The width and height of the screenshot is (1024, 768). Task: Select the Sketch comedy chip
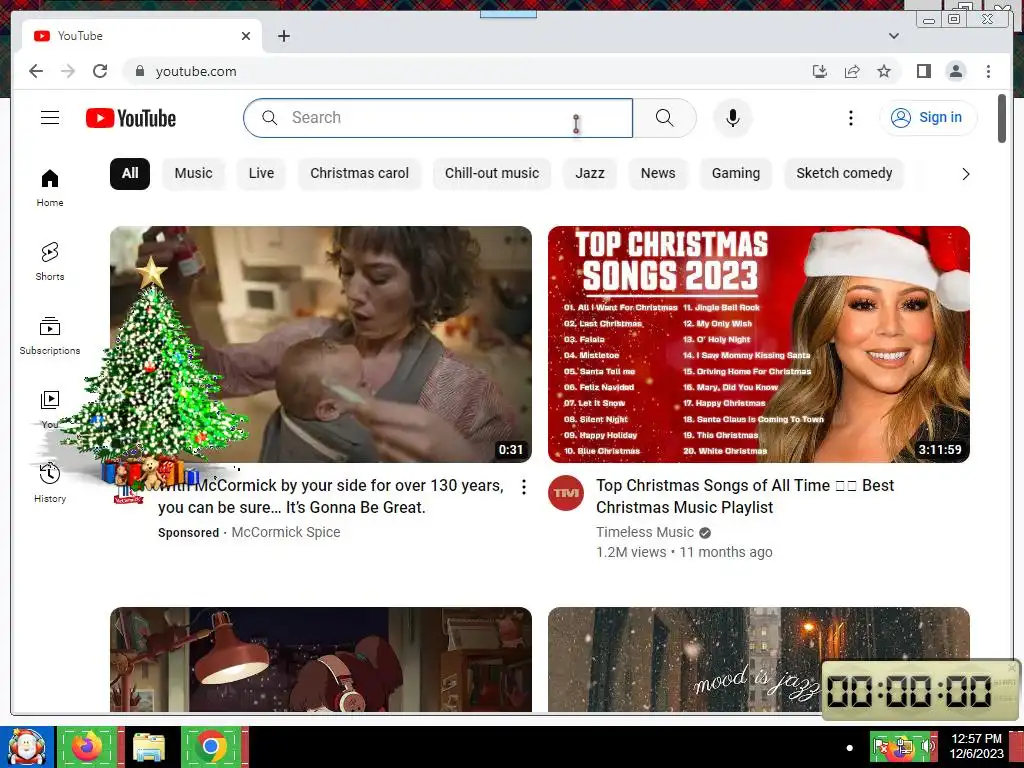(844, 174)
